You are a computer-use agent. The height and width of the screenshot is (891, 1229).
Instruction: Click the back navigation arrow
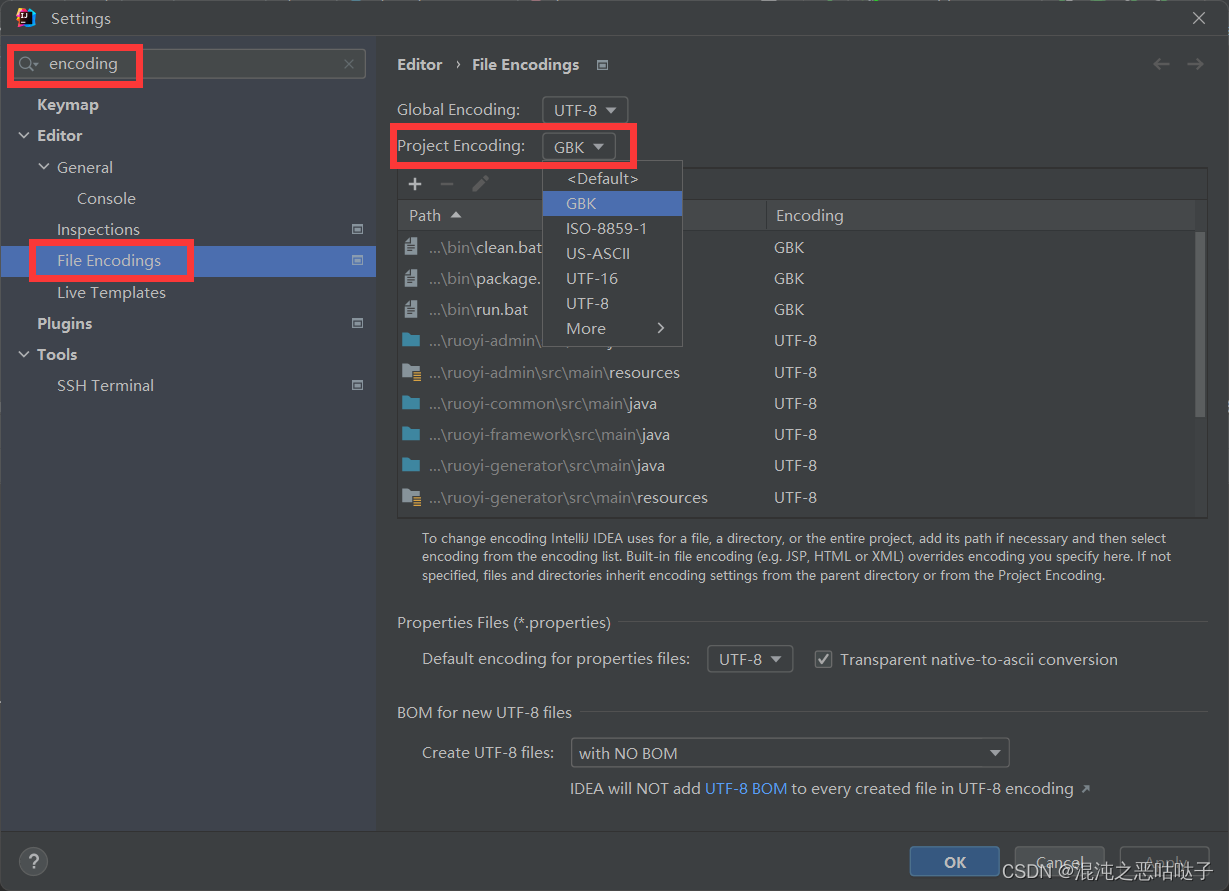click(x=1161, y=64)
